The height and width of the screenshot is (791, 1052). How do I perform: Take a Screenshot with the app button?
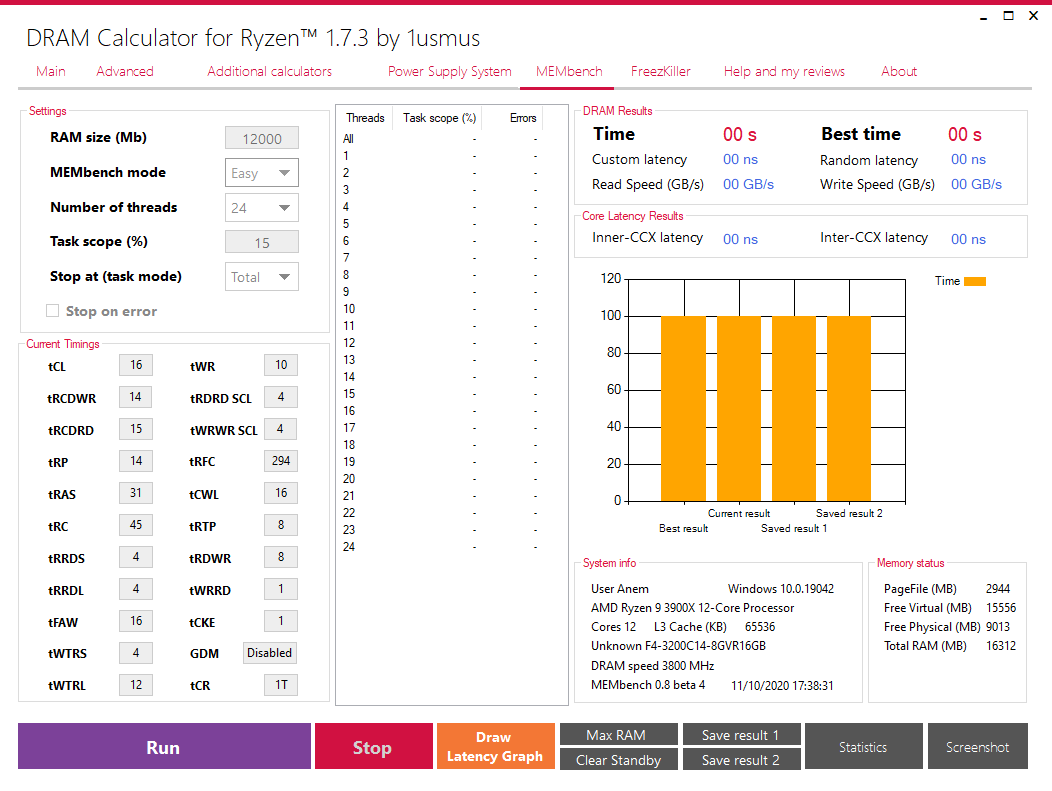[978, 746]
